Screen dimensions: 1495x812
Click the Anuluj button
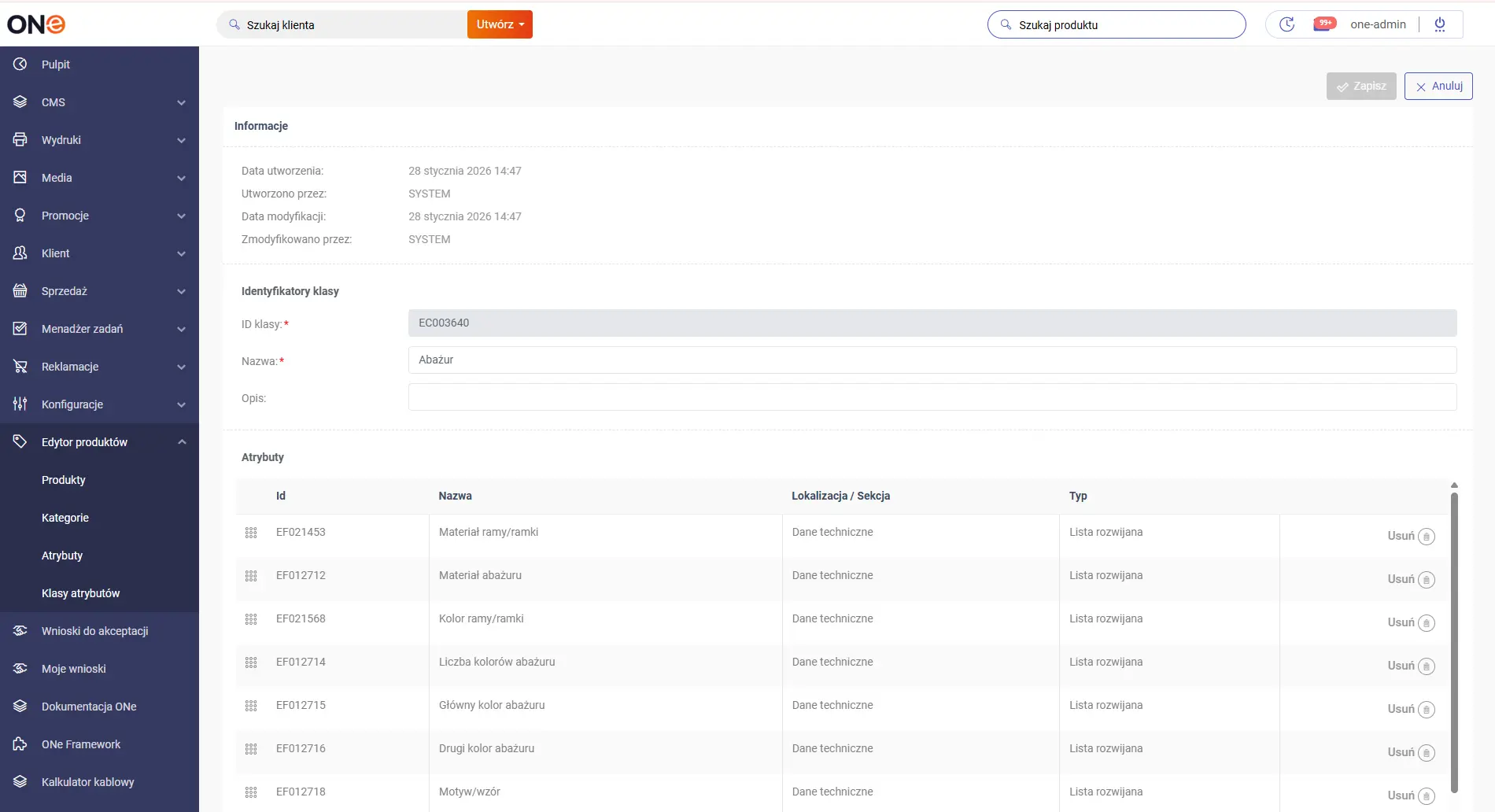(x=1438, y=87)
